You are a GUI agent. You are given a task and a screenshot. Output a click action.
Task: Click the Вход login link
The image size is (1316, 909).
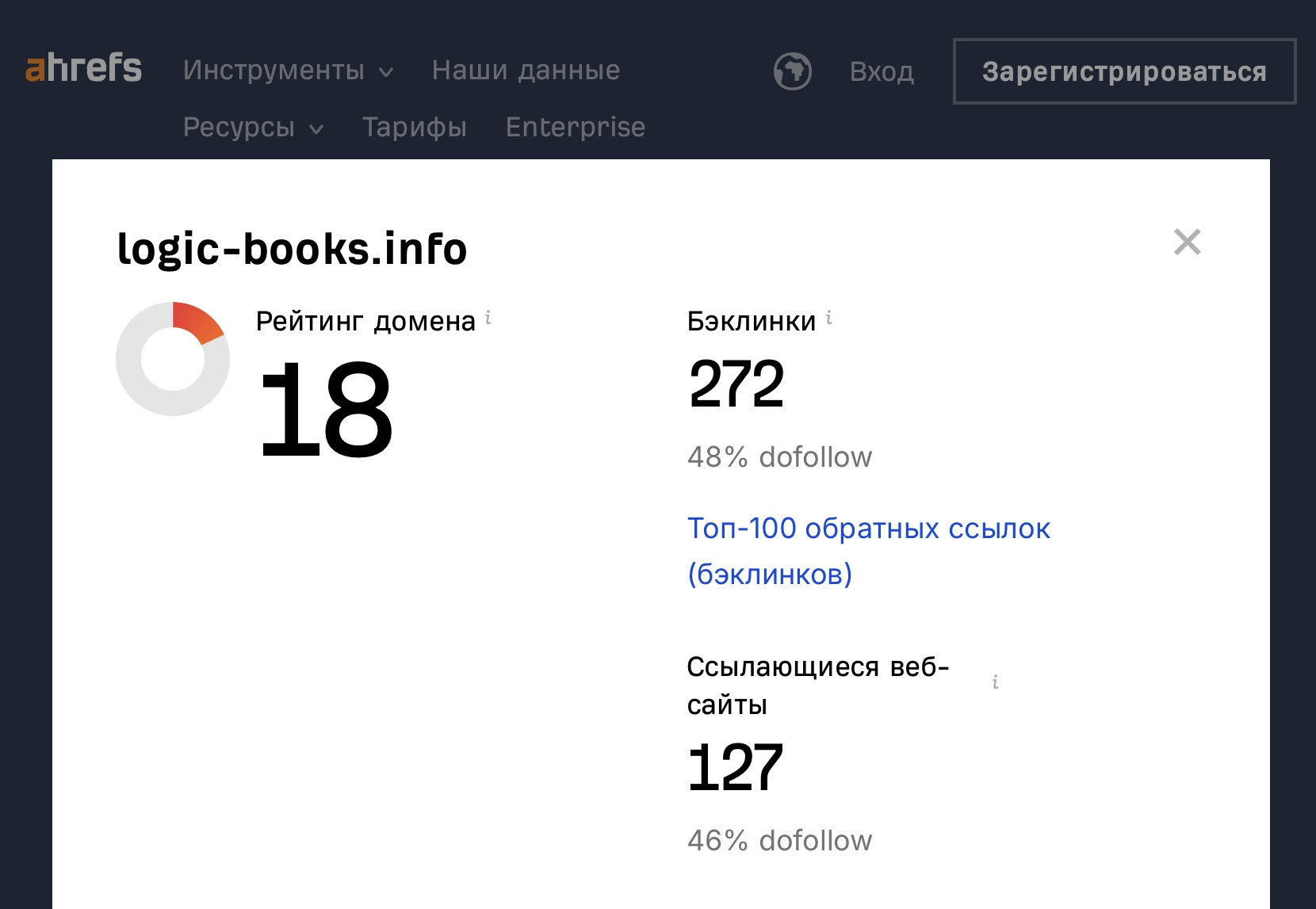coord(882,71)
